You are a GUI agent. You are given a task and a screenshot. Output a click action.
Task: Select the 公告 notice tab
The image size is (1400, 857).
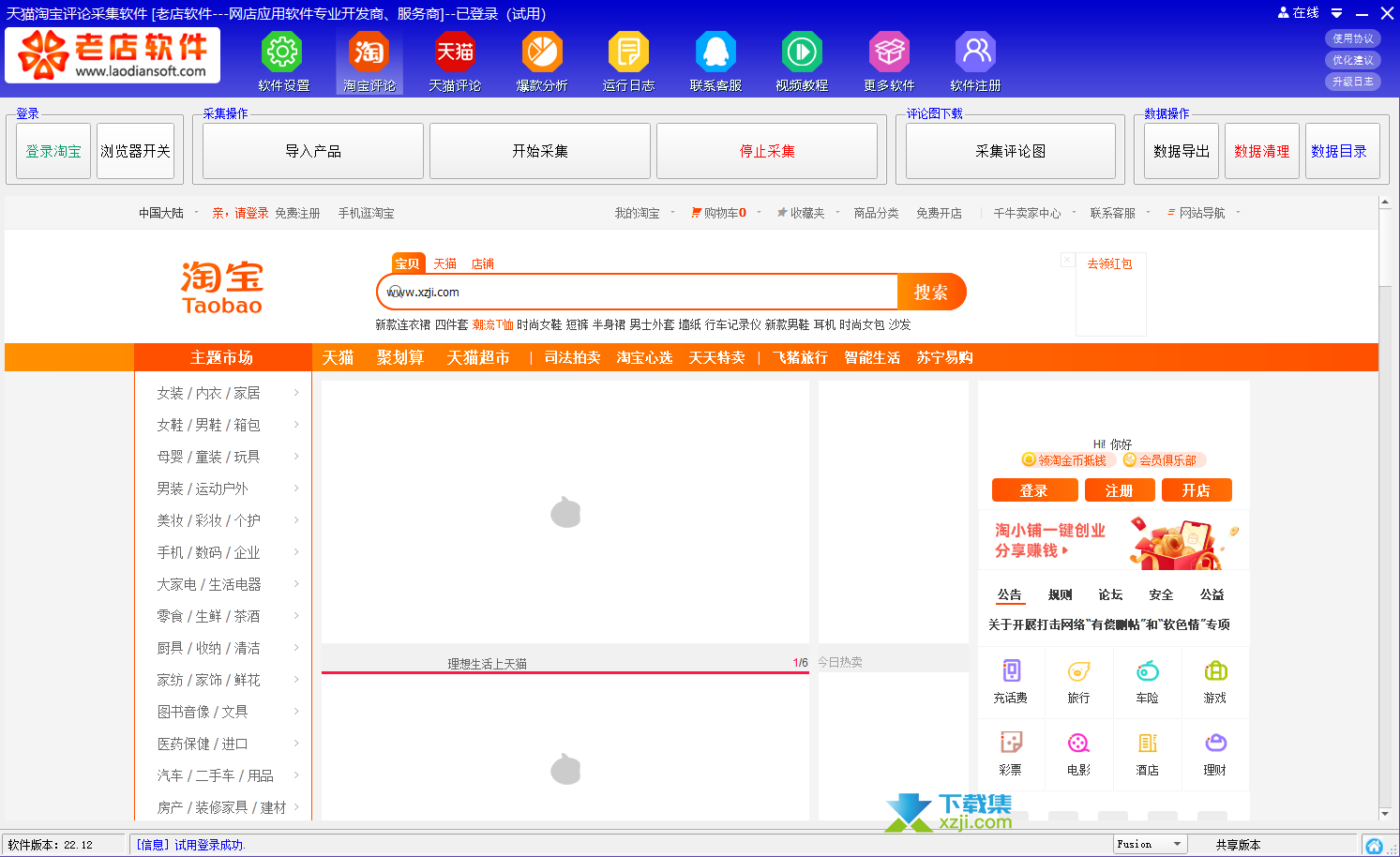pyautogui.click(x=1010, y=594)
